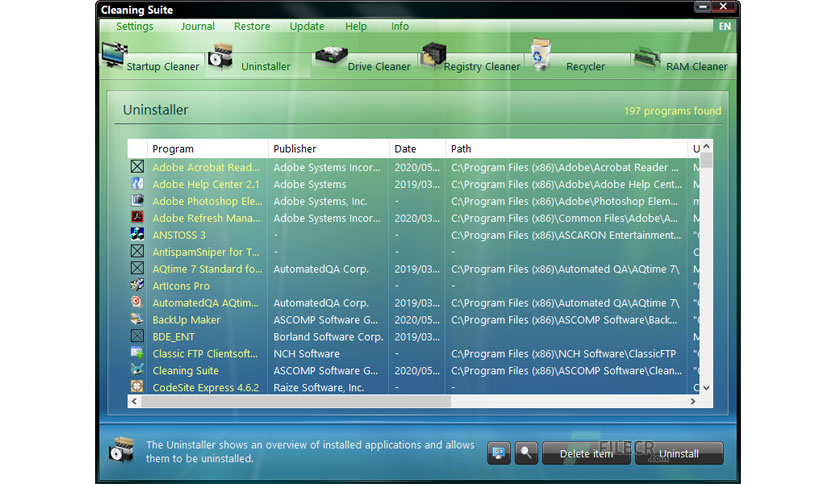Select the 'Classic FTP Clientsoft...' entry
Screen dimensions: 836x484
tap(205, 354)
